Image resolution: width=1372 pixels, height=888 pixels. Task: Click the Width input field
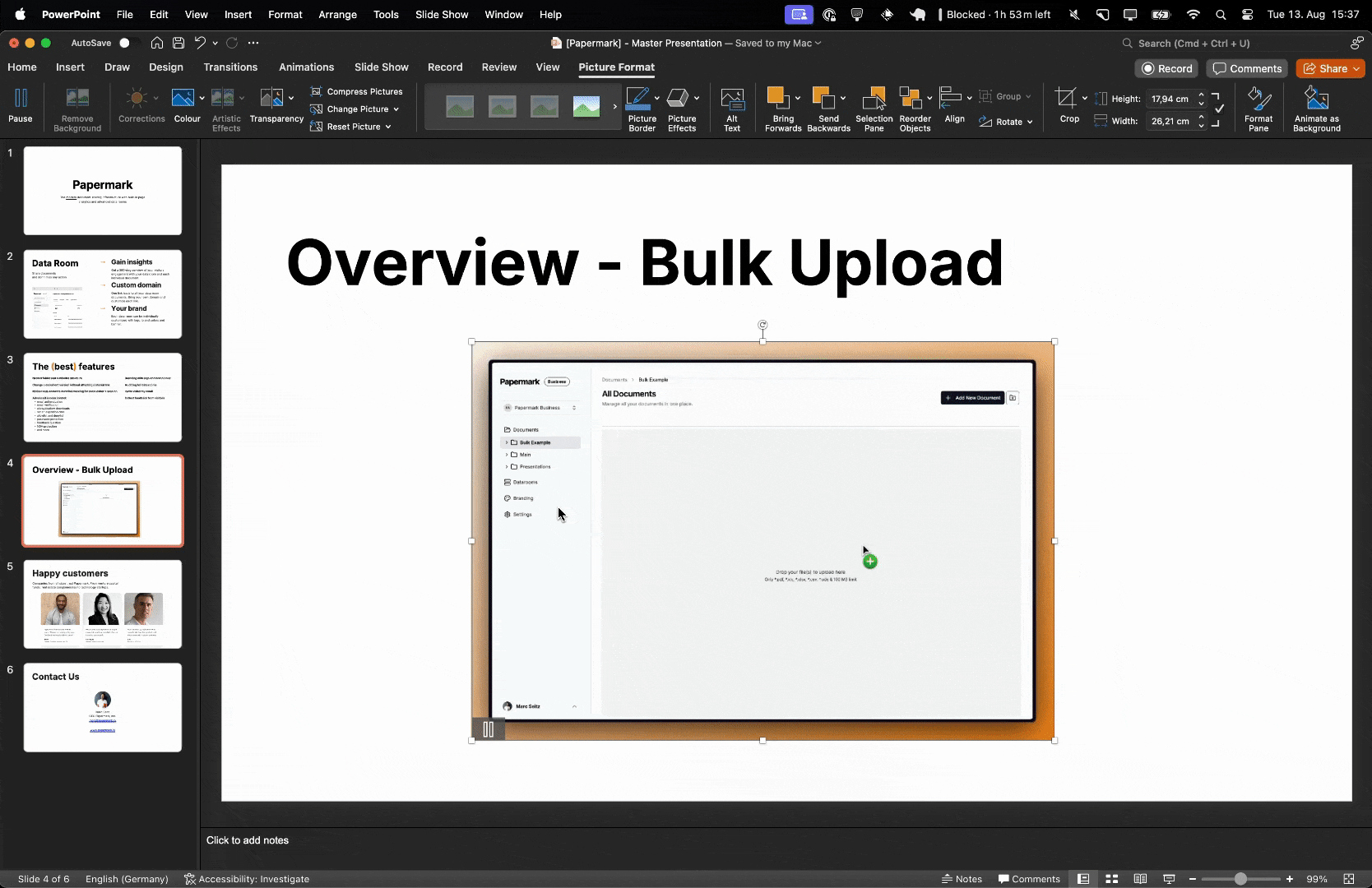tap(1171, 121)
